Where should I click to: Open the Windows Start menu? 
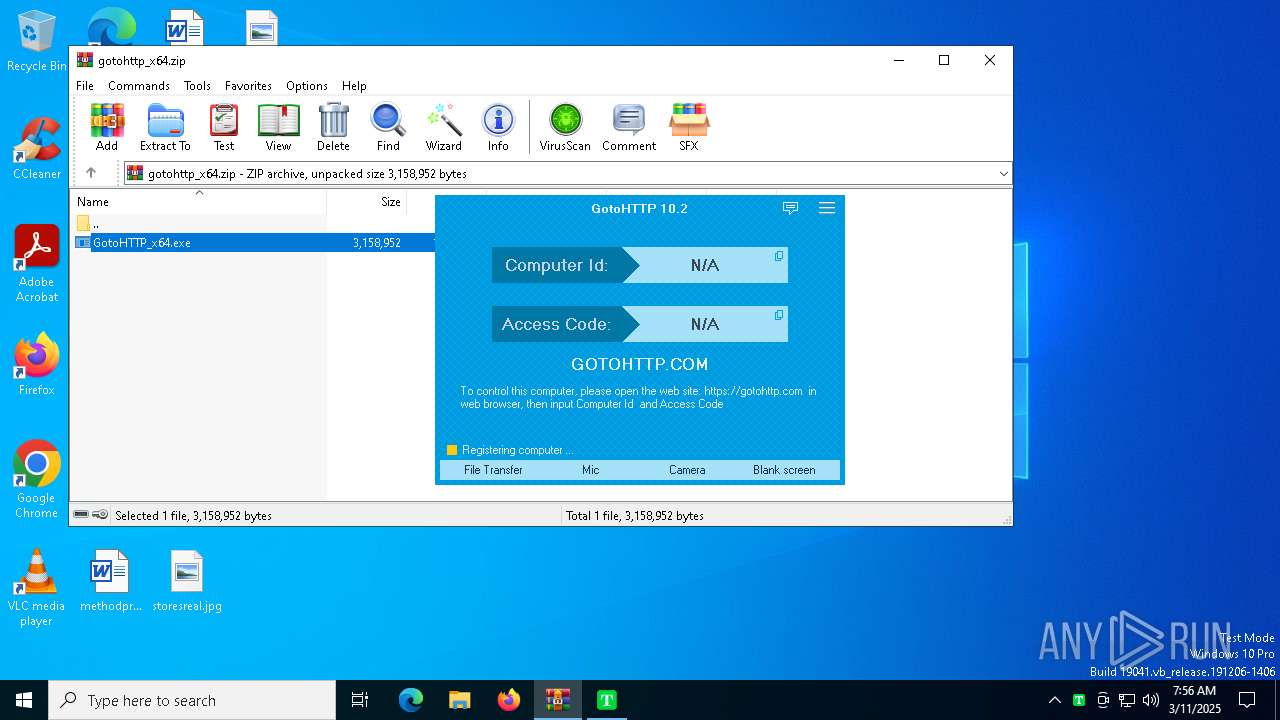point(24,700)
